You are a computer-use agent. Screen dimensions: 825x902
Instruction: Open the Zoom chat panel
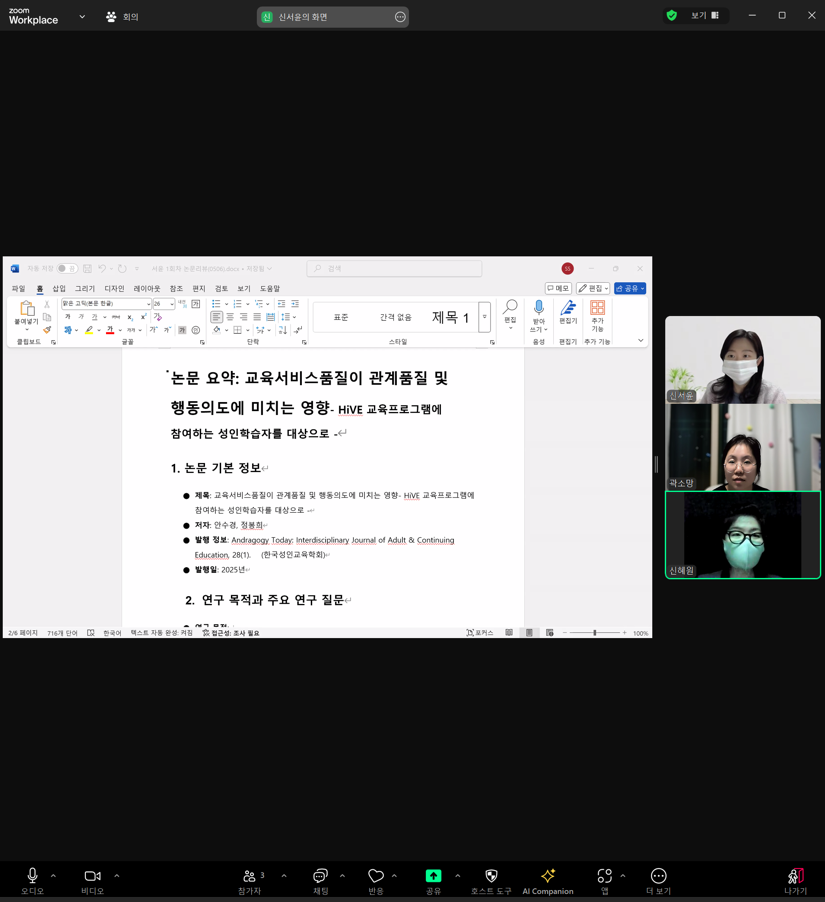tap(320, 878)
